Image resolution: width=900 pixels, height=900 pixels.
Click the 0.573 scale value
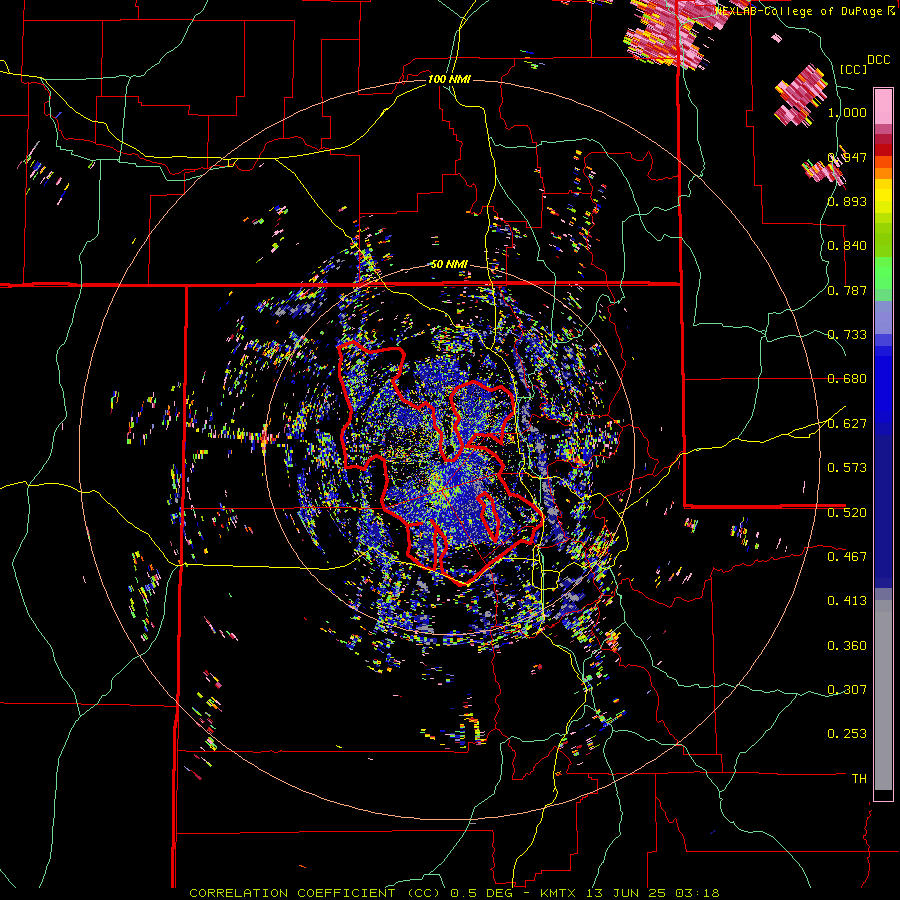click(847, 468)
